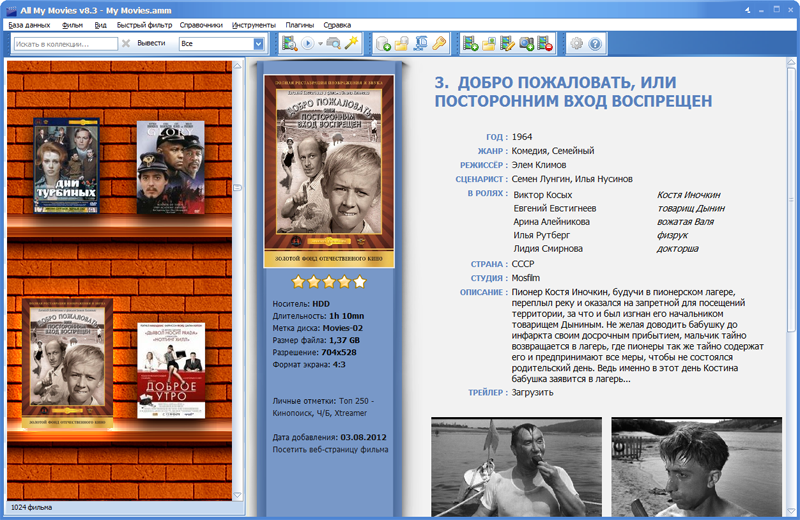The height and width of the screenshot is (520, 800).
Task: Open the "Плагины" menu
Action: tap(299, 25)
